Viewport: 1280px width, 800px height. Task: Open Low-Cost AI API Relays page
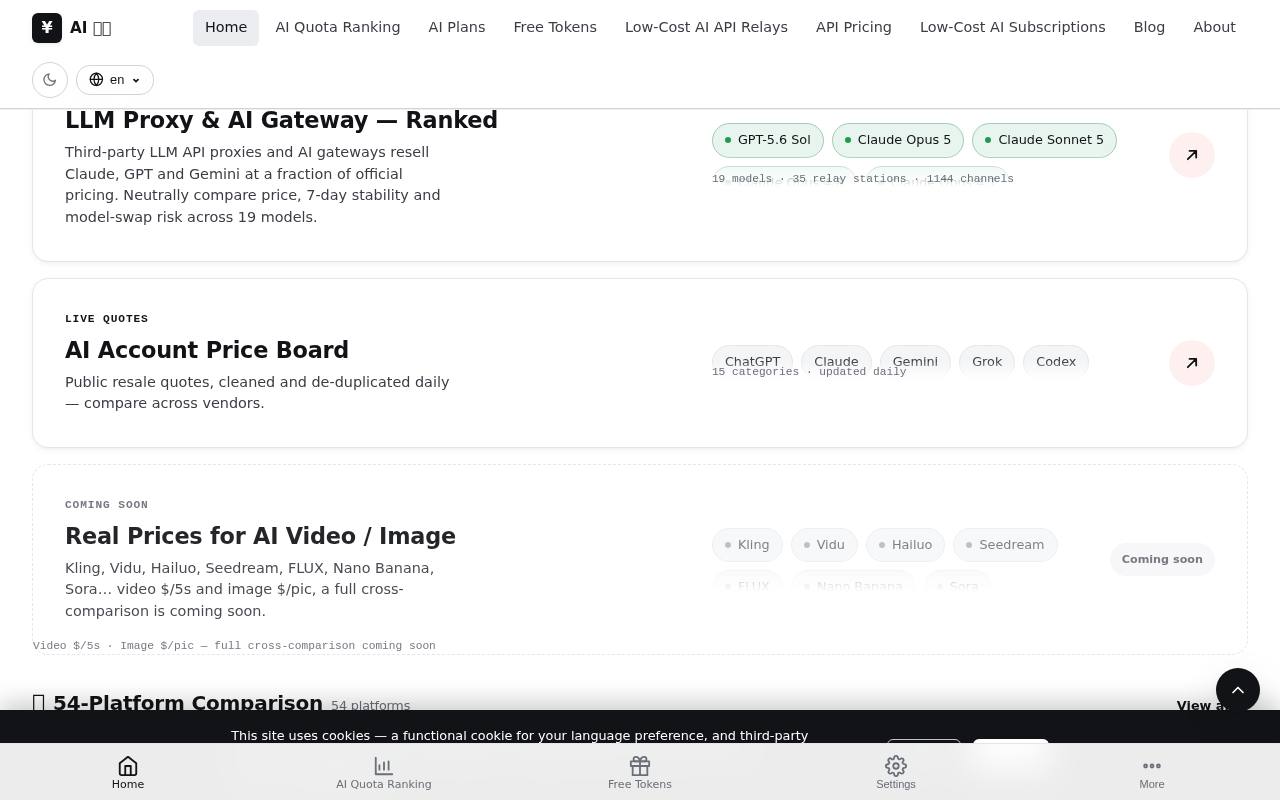[x=706, y=27]
